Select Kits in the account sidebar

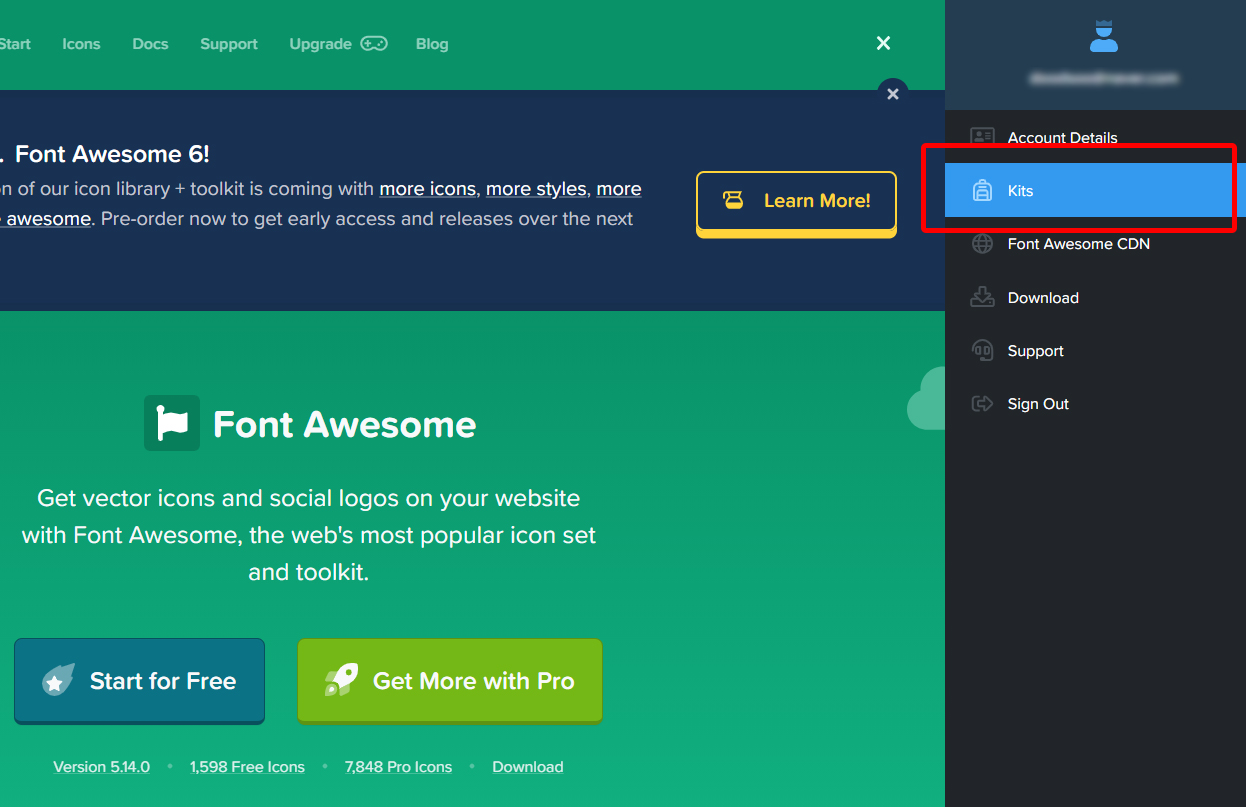pyautogui.click(x=1095, y=190)
